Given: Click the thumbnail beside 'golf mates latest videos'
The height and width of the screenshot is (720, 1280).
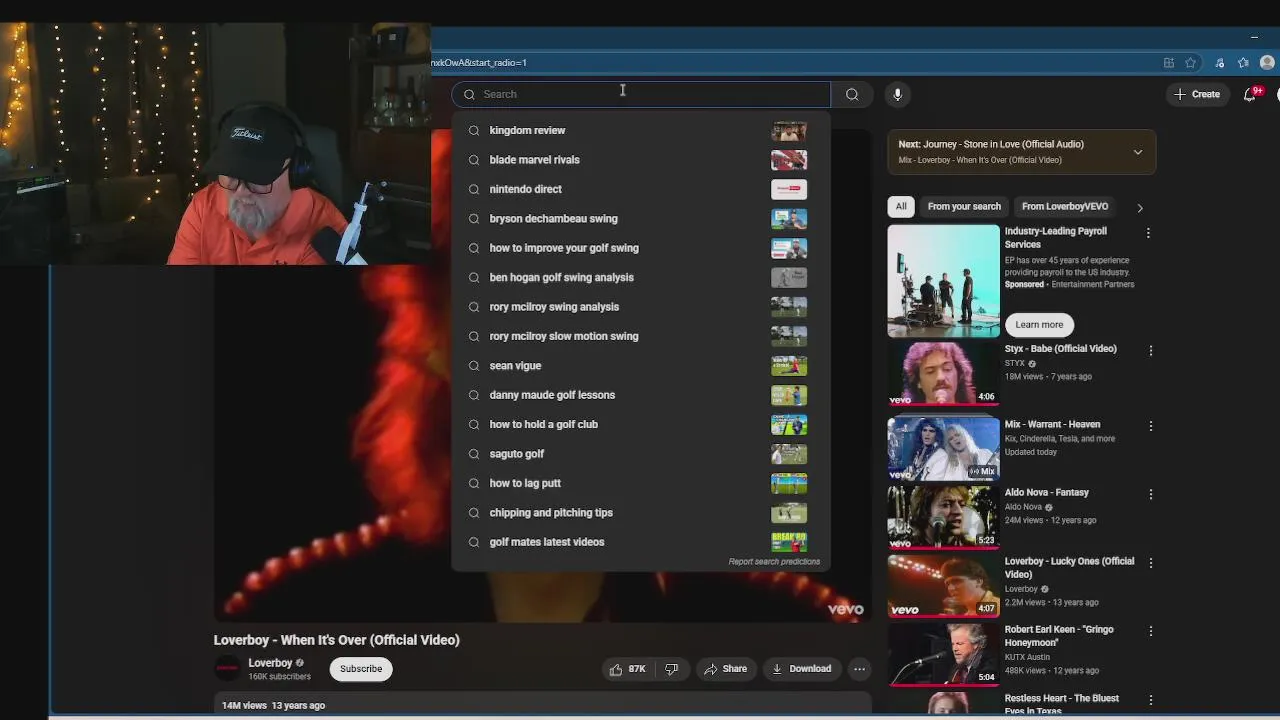Looking at the screenshot, I should [x=789, y=542].
